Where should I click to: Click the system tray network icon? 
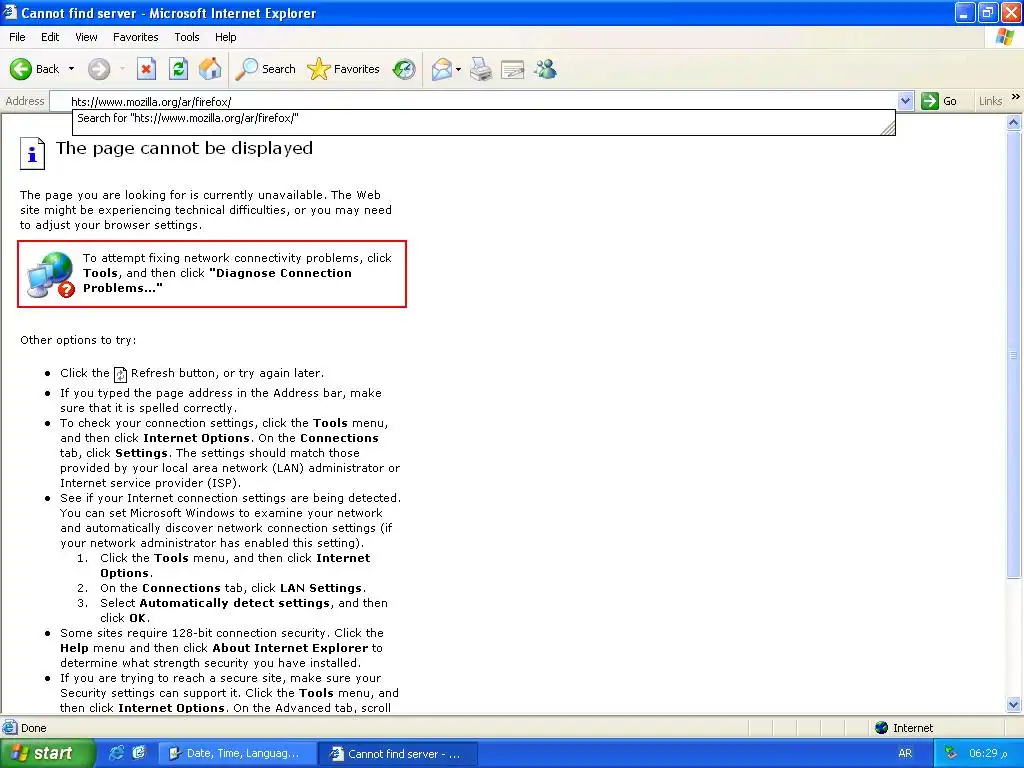click(x=952, y=753)
